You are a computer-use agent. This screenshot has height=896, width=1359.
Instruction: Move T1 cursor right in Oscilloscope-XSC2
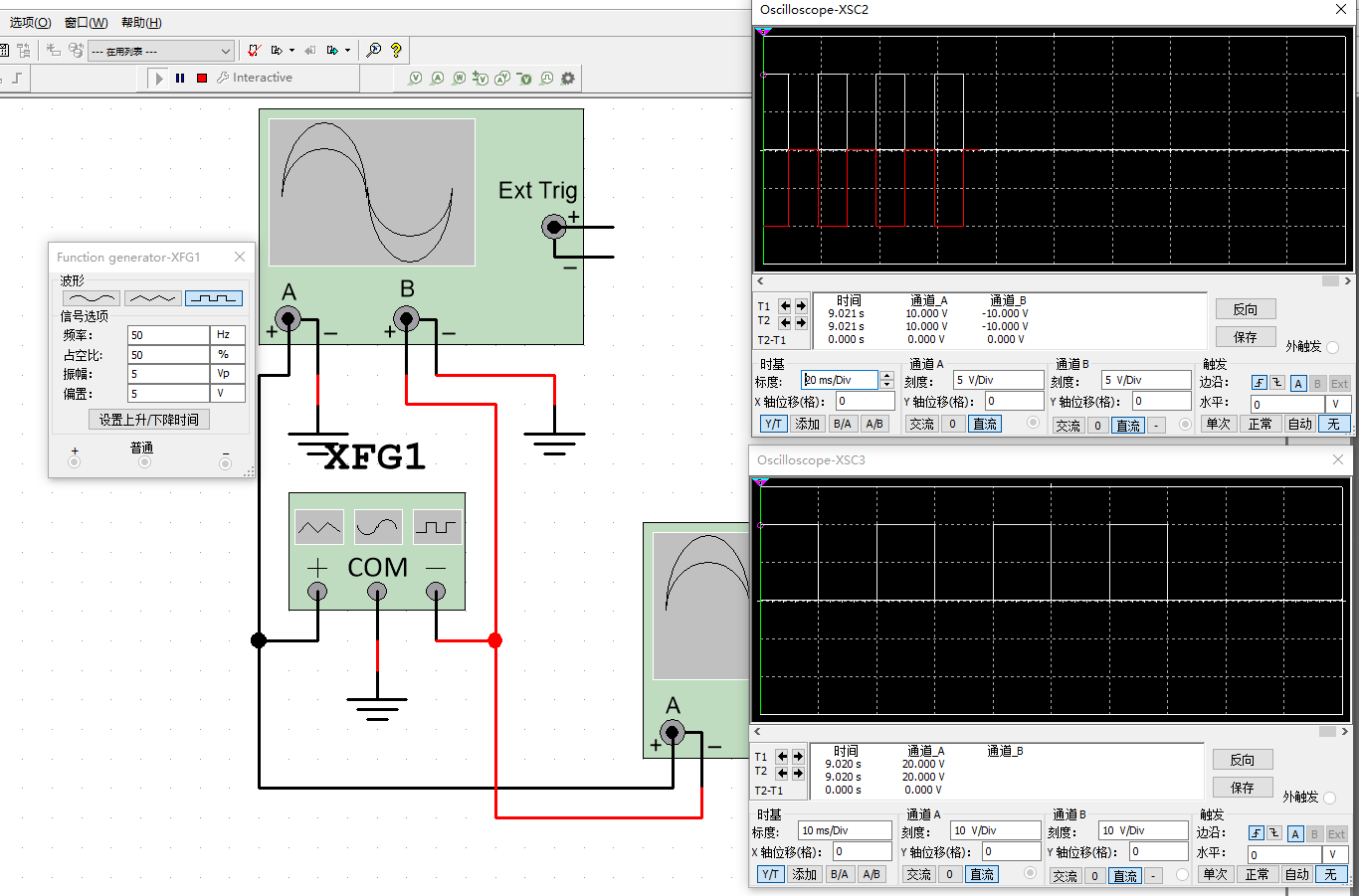coord(799,306)
